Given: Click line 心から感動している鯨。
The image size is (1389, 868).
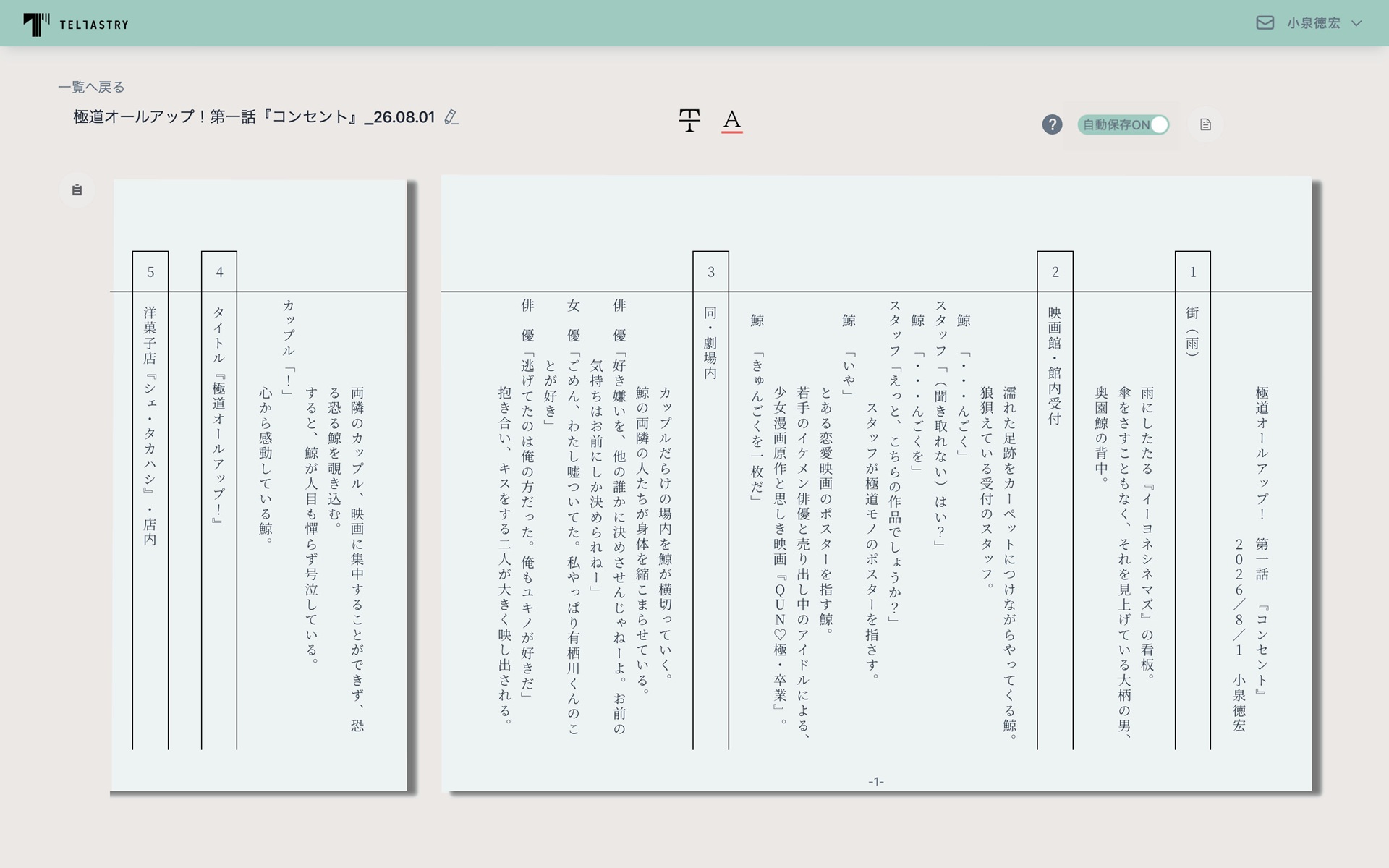Looking at the screenshot, I should pyautogui.click(x=265, y=465).
